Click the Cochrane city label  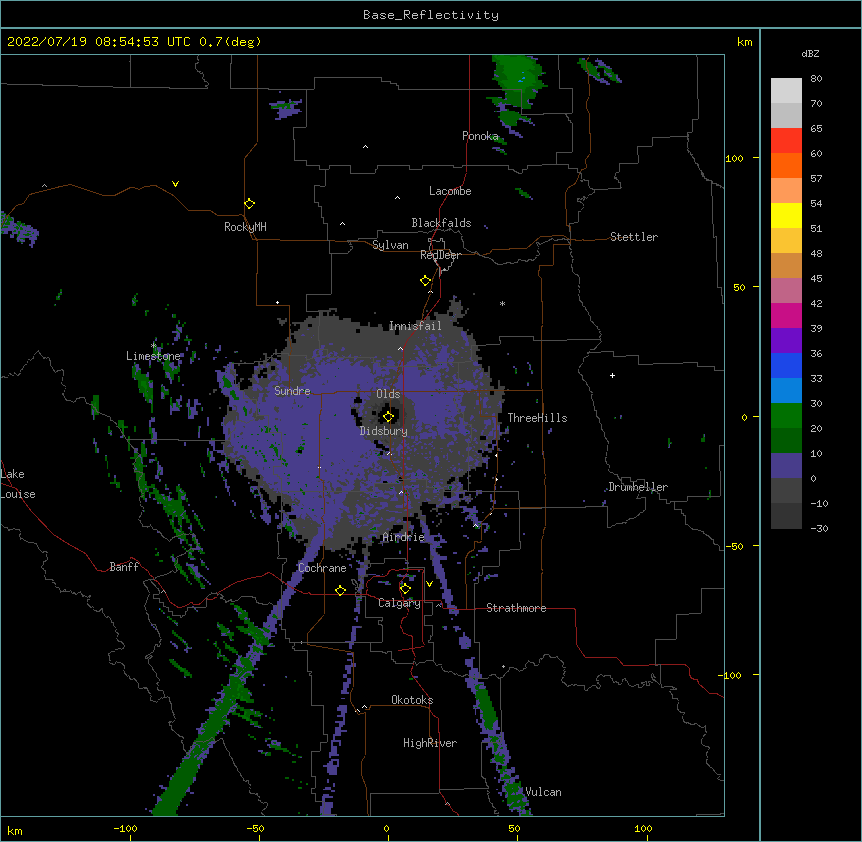[x=322, y=568]
